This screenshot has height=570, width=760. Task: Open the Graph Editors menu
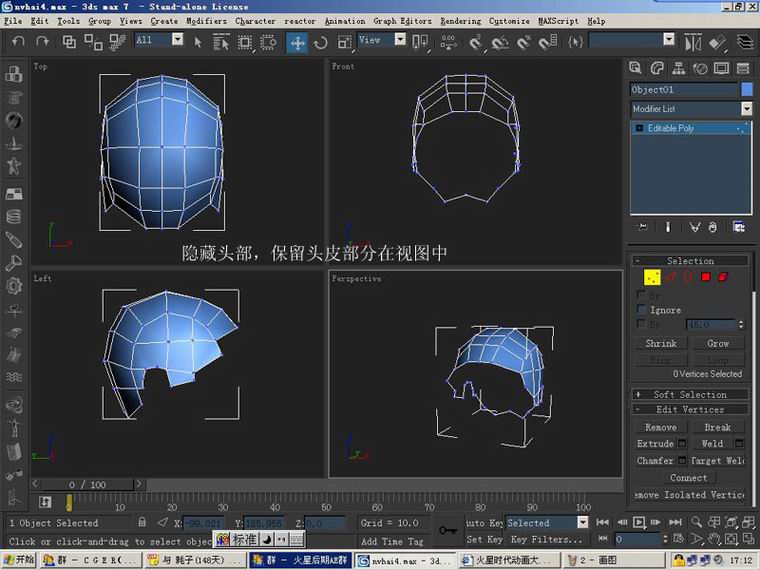[x=402, y=21]
